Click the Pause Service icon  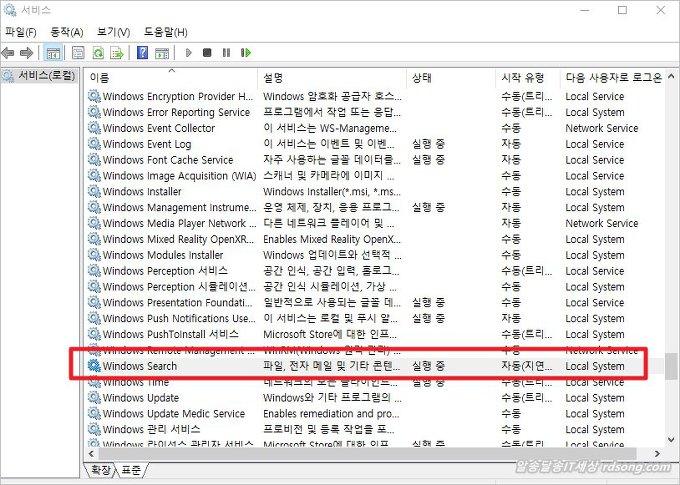226,53
